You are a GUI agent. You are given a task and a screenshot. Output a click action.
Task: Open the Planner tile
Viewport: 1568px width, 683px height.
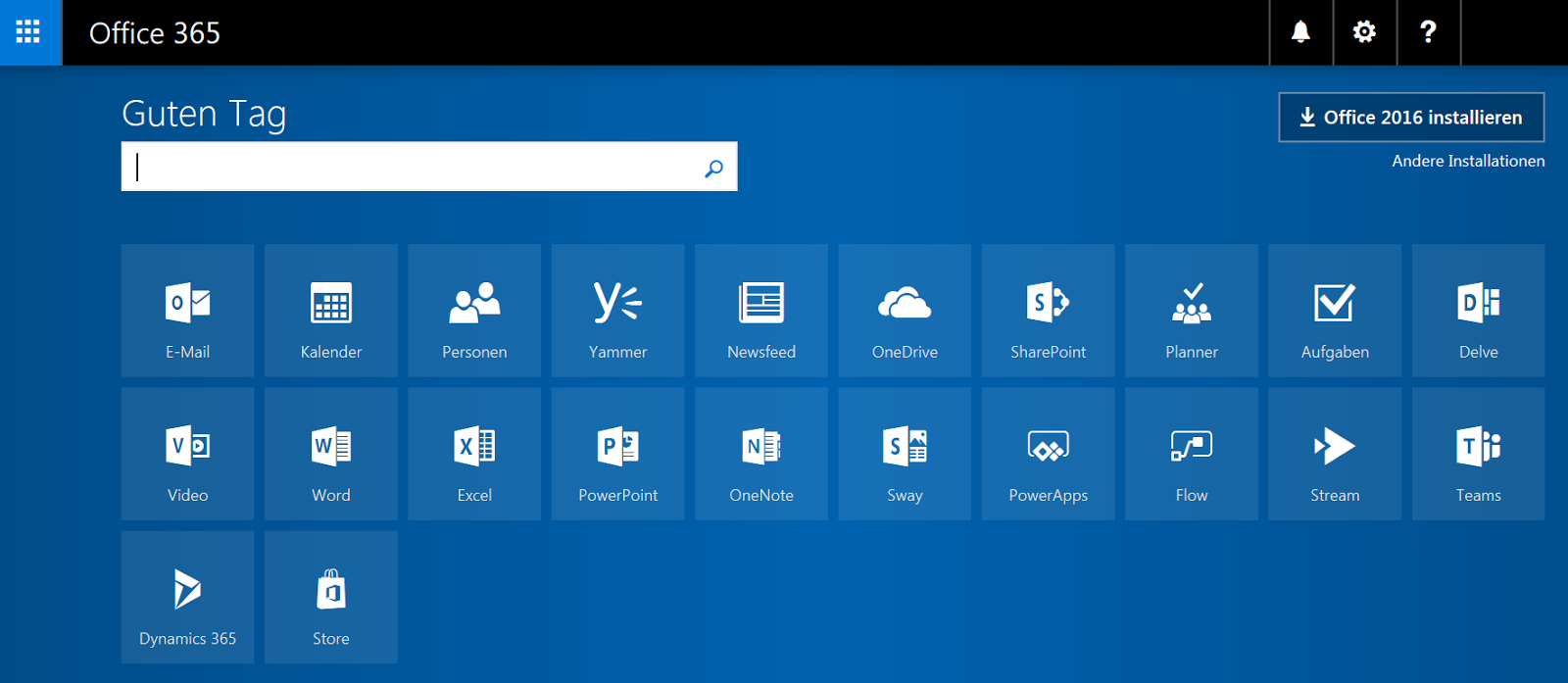point(1192,311)
